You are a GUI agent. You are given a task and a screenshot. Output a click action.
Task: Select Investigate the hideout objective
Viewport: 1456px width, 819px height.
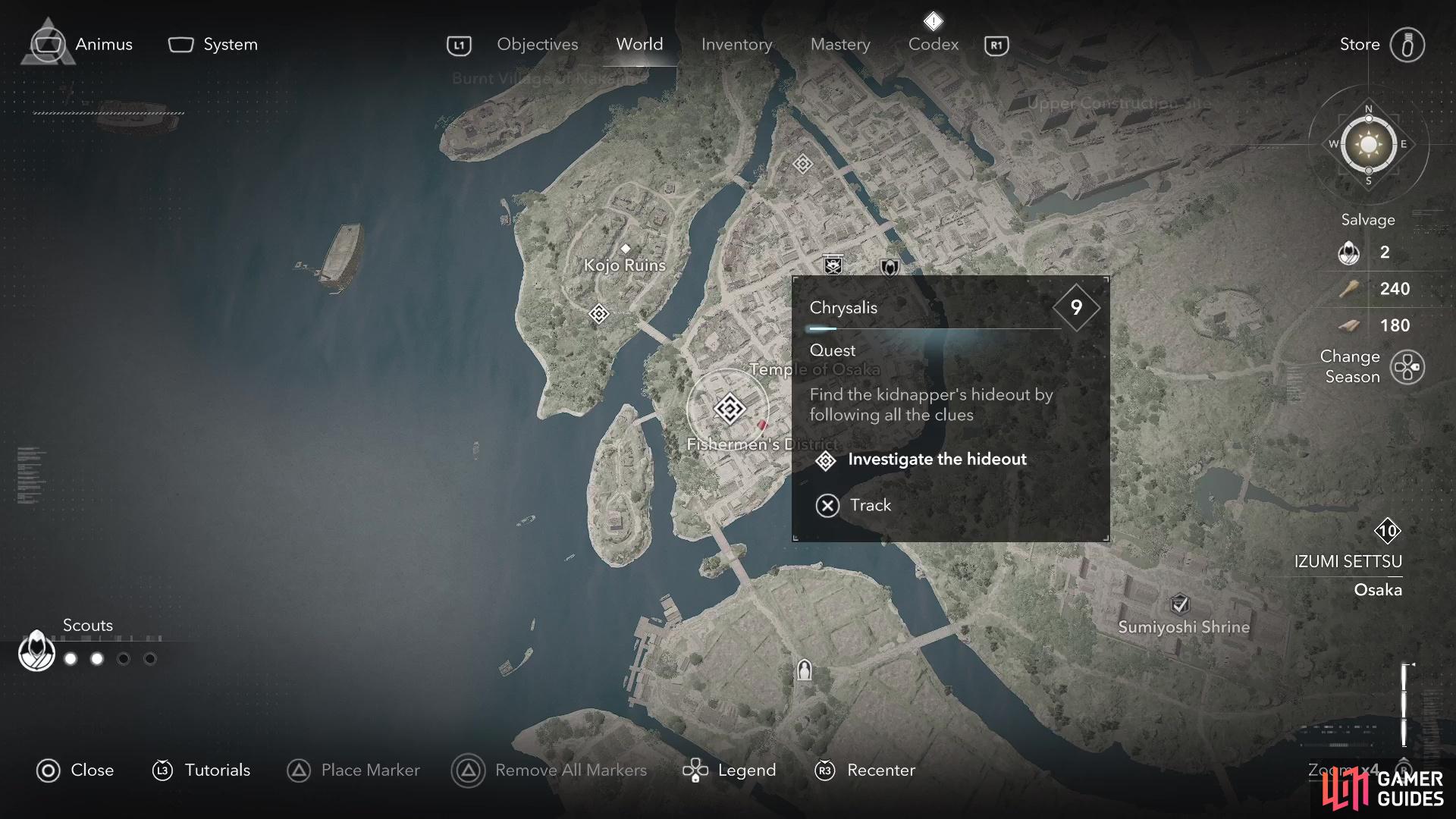point(921,460)
